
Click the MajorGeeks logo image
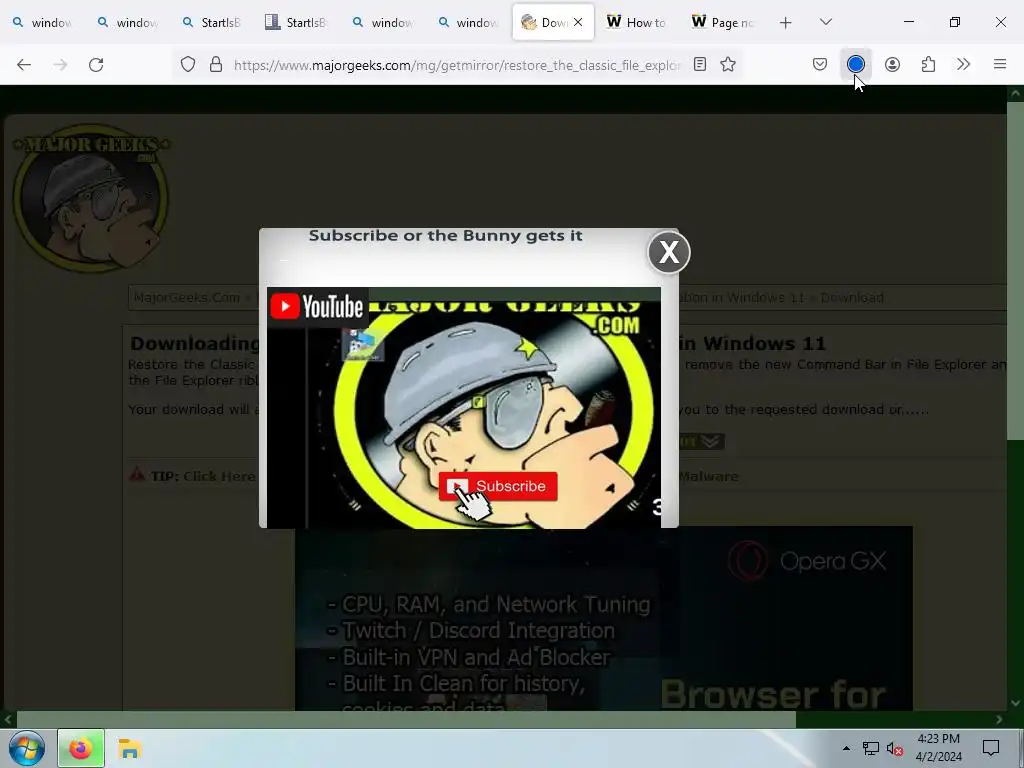(x=91, y=198)
